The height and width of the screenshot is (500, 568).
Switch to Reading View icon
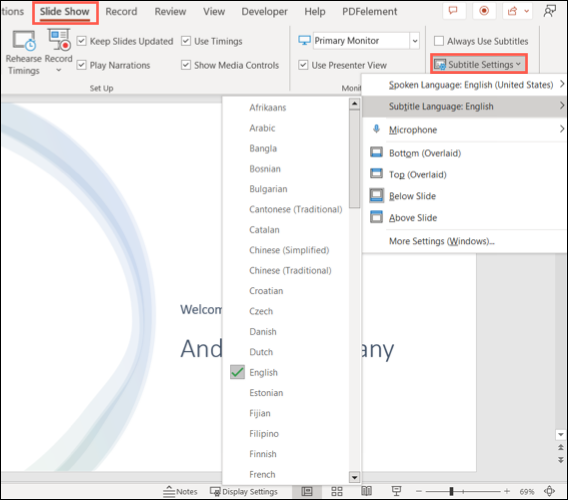coord(367,491)
